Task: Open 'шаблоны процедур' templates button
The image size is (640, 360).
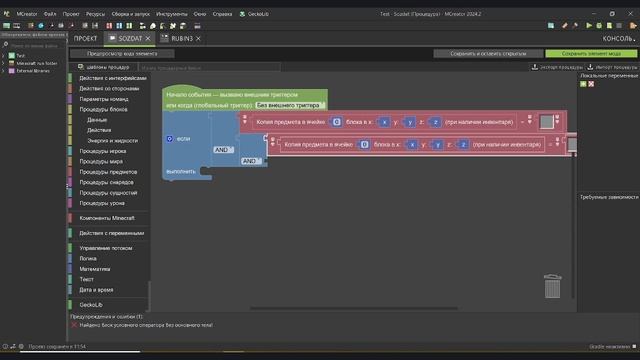Action: click(x=104, y=67)
